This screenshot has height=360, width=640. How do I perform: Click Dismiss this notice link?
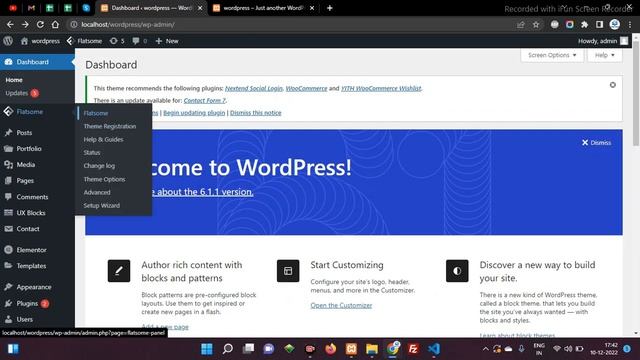(x=256, y=113)
